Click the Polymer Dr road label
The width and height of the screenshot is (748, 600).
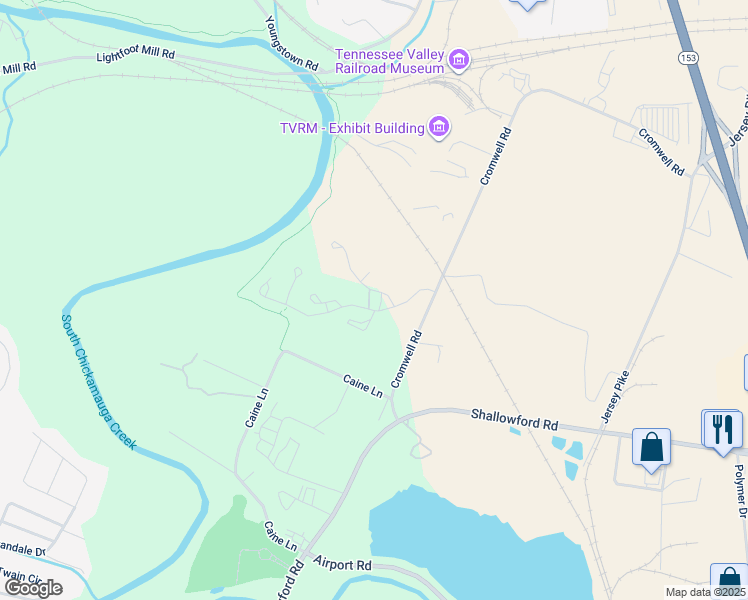click(740, 491)
